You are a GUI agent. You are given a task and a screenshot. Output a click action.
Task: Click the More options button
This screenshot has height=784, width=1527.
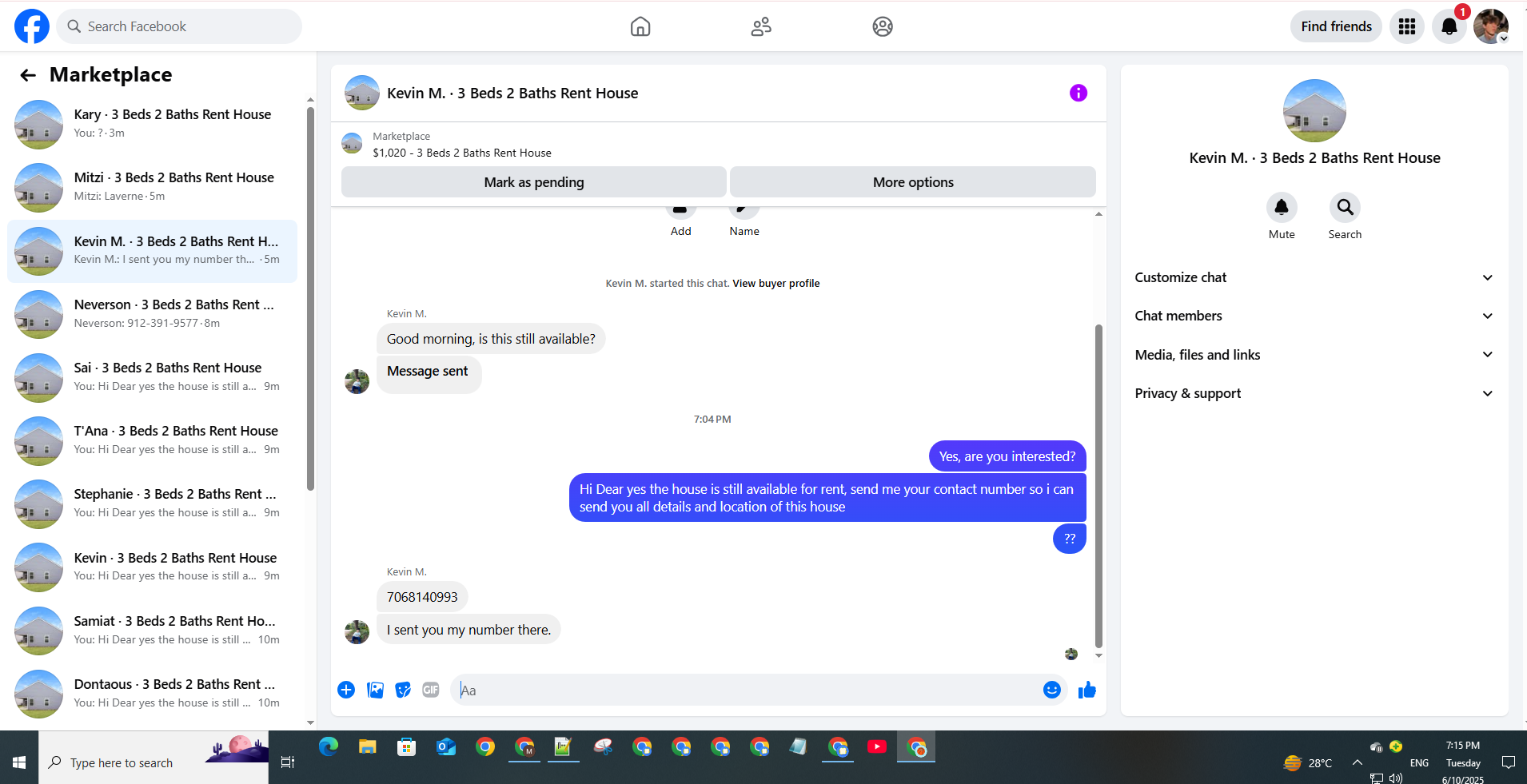[913, 182]
